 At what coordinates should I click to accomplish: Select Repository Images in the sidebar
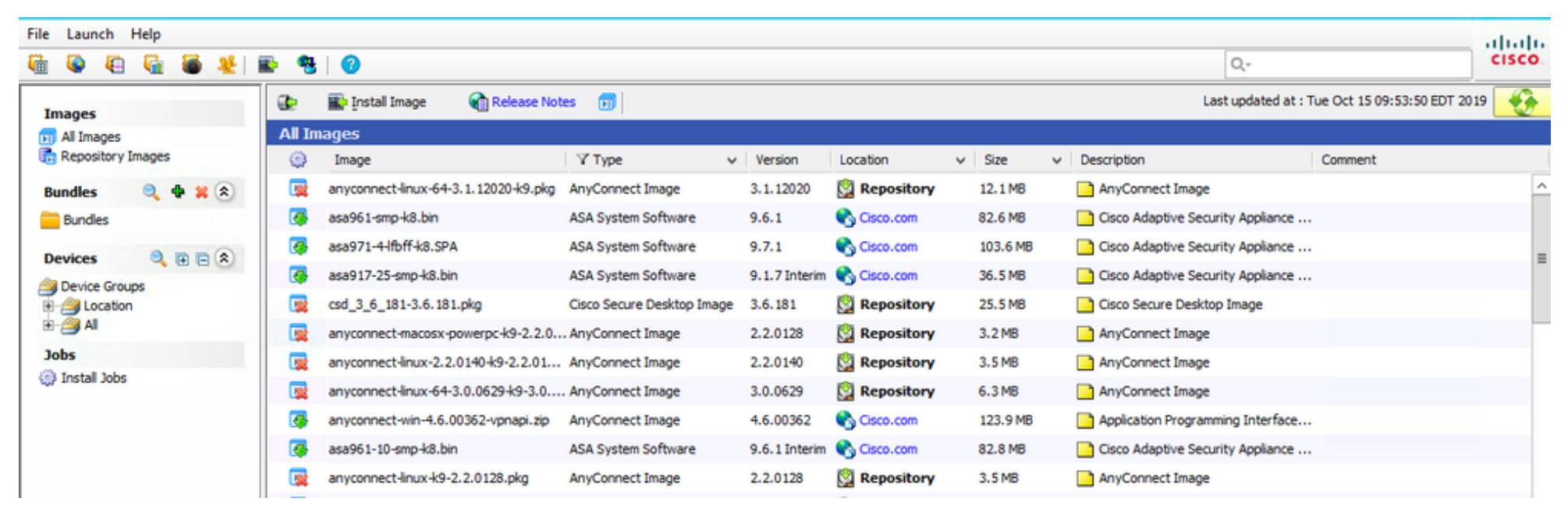115,156
